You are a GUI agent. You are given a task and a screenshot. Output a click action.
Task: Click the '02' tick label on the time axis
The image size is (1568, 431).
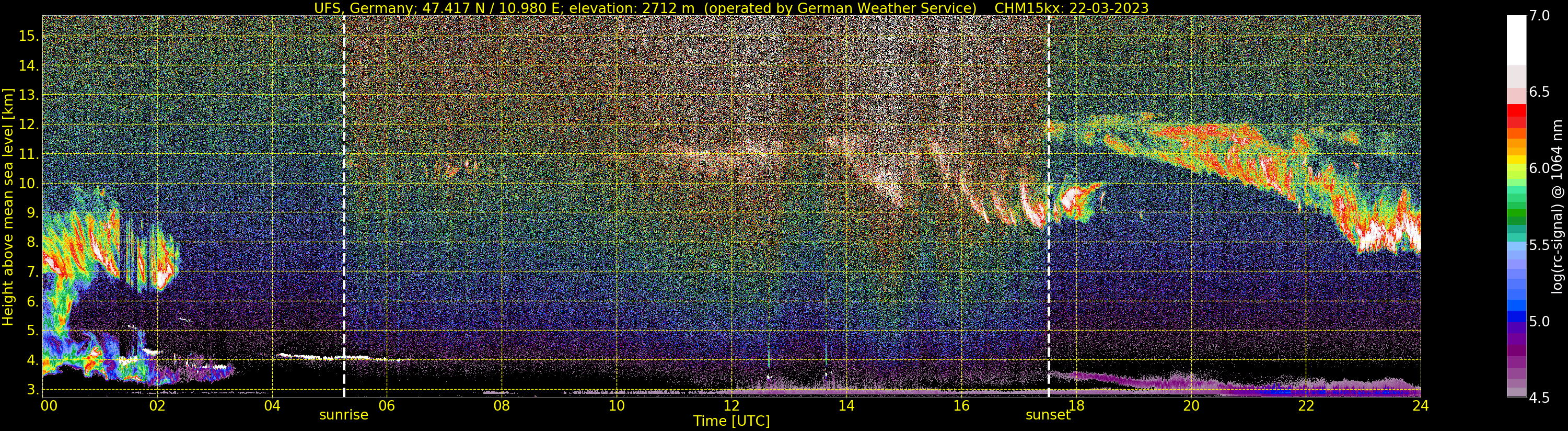coord(157,405)
